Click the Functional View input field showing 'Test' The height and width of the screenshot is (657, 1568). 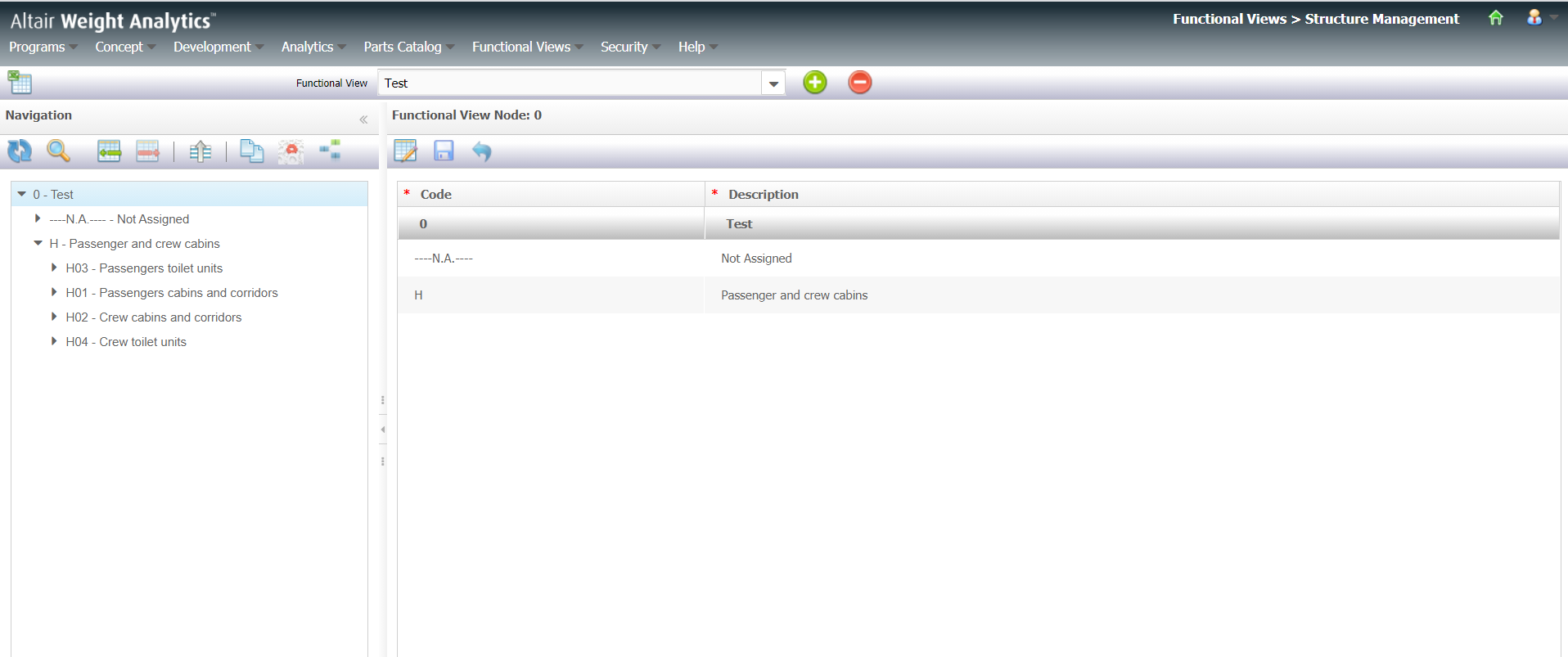[570, 83]
